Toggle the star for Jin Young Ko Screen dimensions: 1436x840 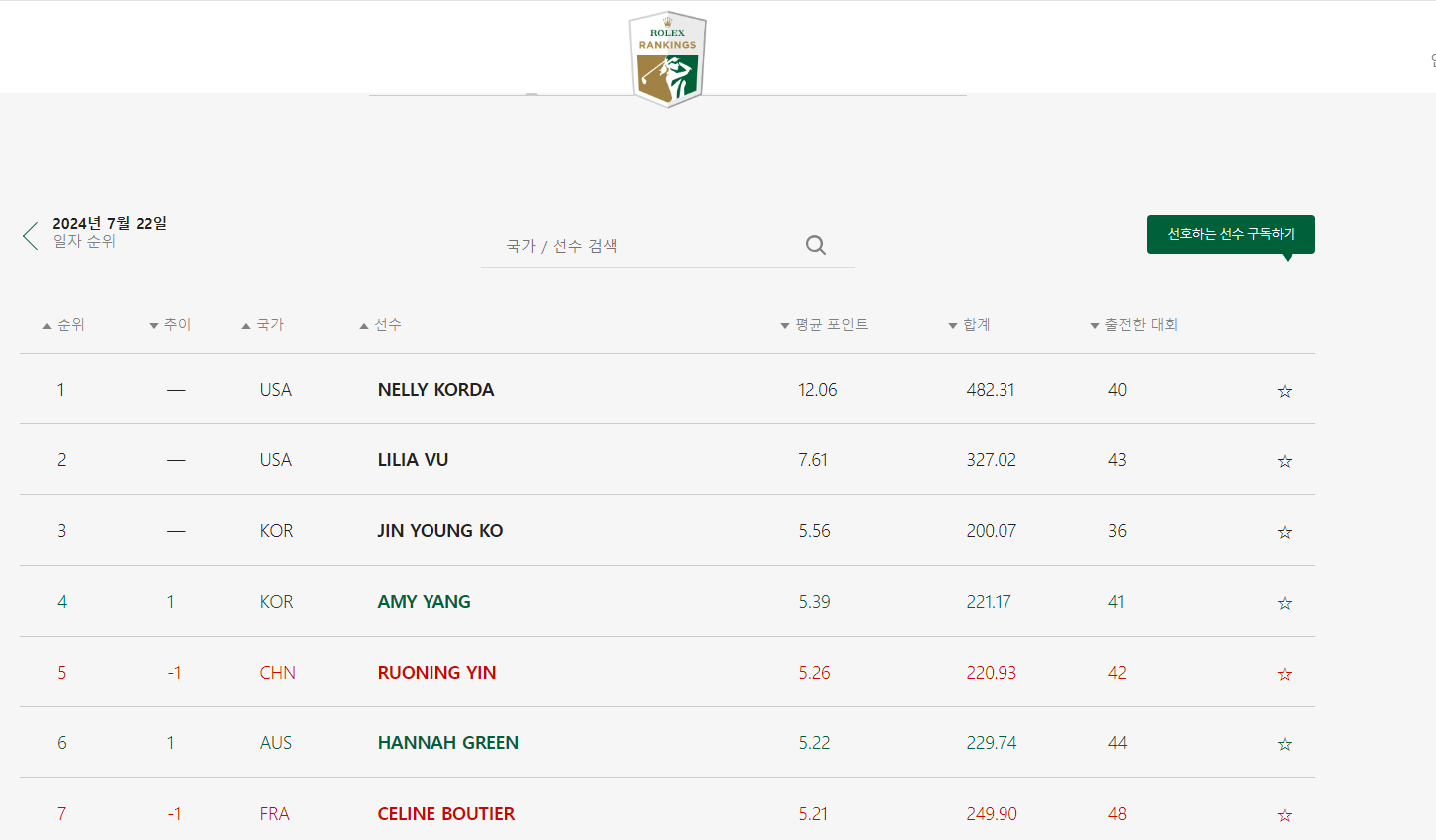click(1285, 532)
